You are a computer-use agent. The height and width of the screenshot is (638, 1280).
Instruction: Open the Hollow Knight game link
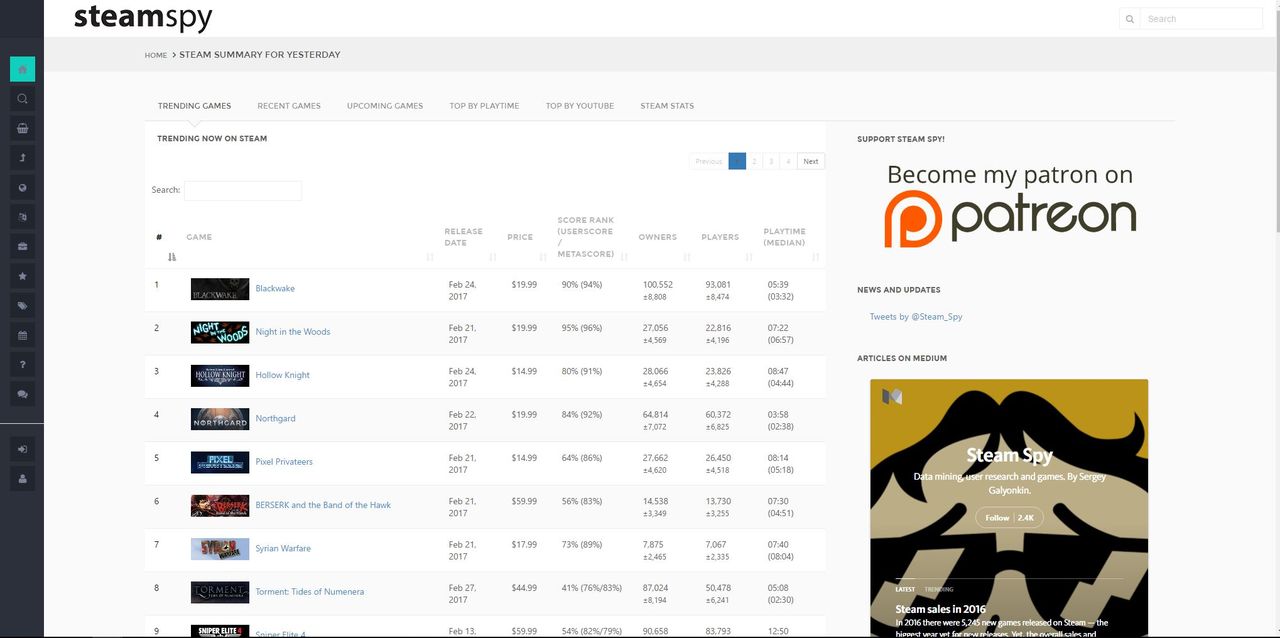[283, 375]
